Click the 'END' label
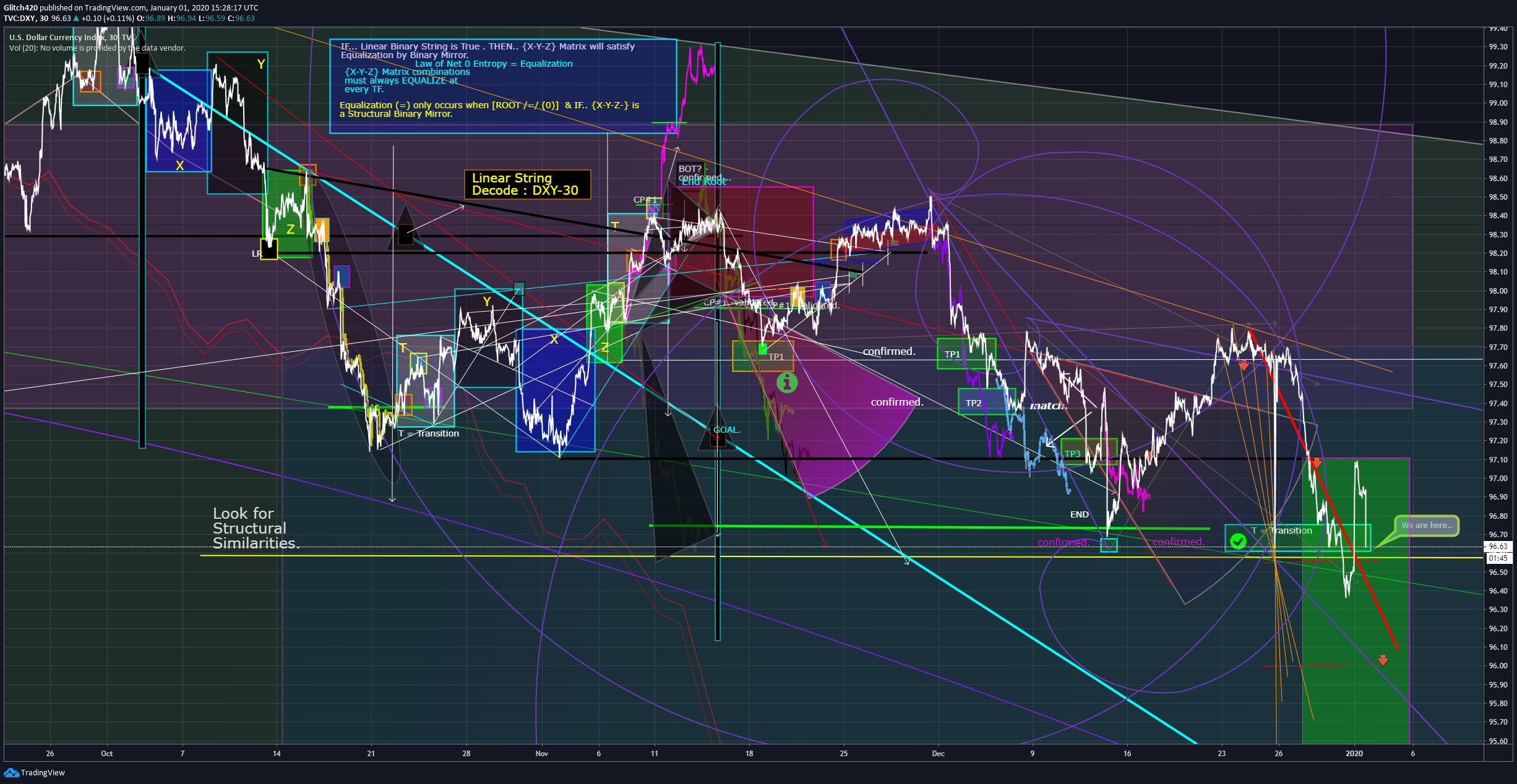 click(x=1080, y=514)
